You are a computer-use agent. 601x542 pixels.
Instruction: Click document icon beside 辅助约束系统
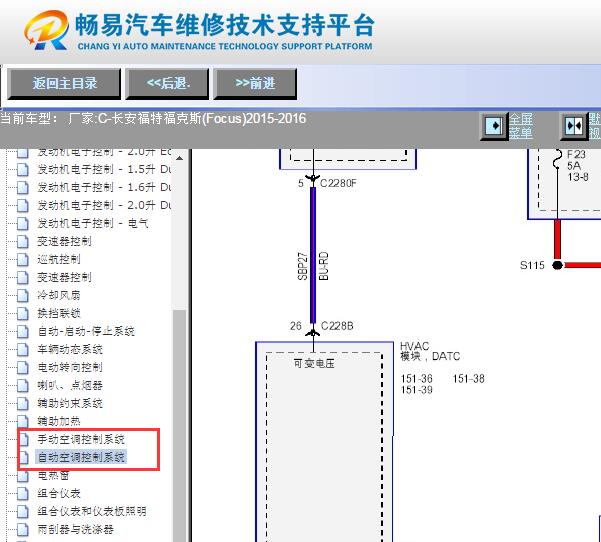click(x=23, y=404)
